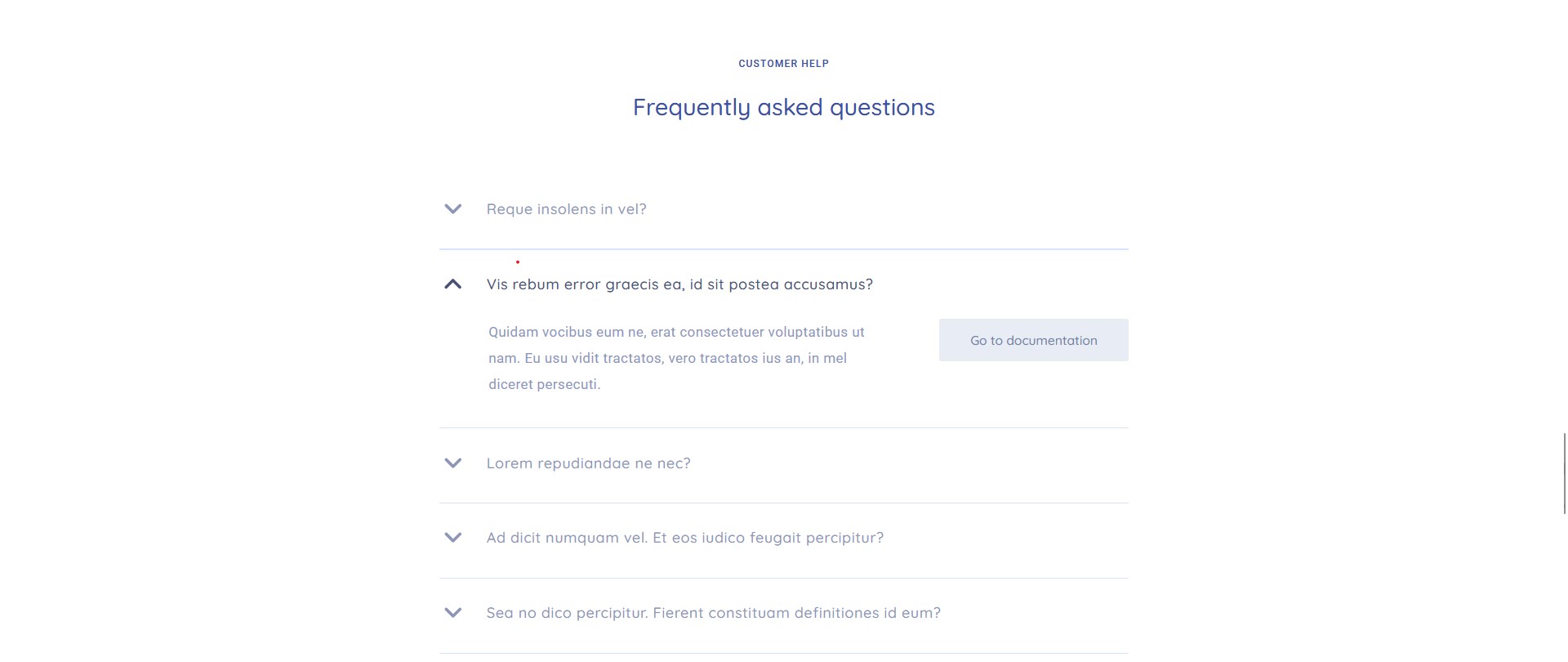Open chevron next to "Lorem repudiandae ne nec?"
The height and width of the screenshot is (662, 1568).
pos(452,463)
